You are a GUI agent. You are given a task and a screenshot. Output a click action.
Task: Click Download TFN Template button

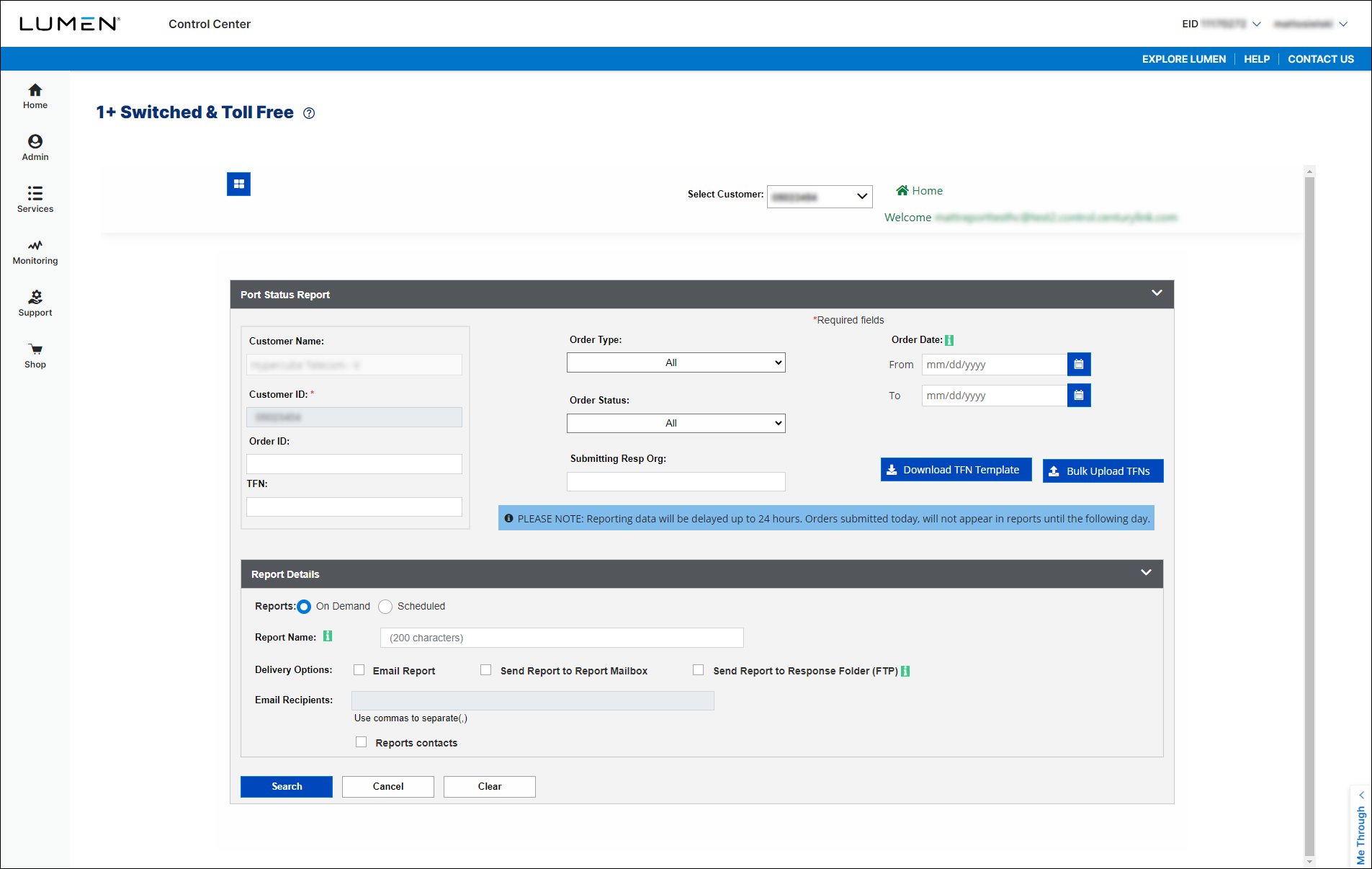pyautogui.click(x=956, y=470)
